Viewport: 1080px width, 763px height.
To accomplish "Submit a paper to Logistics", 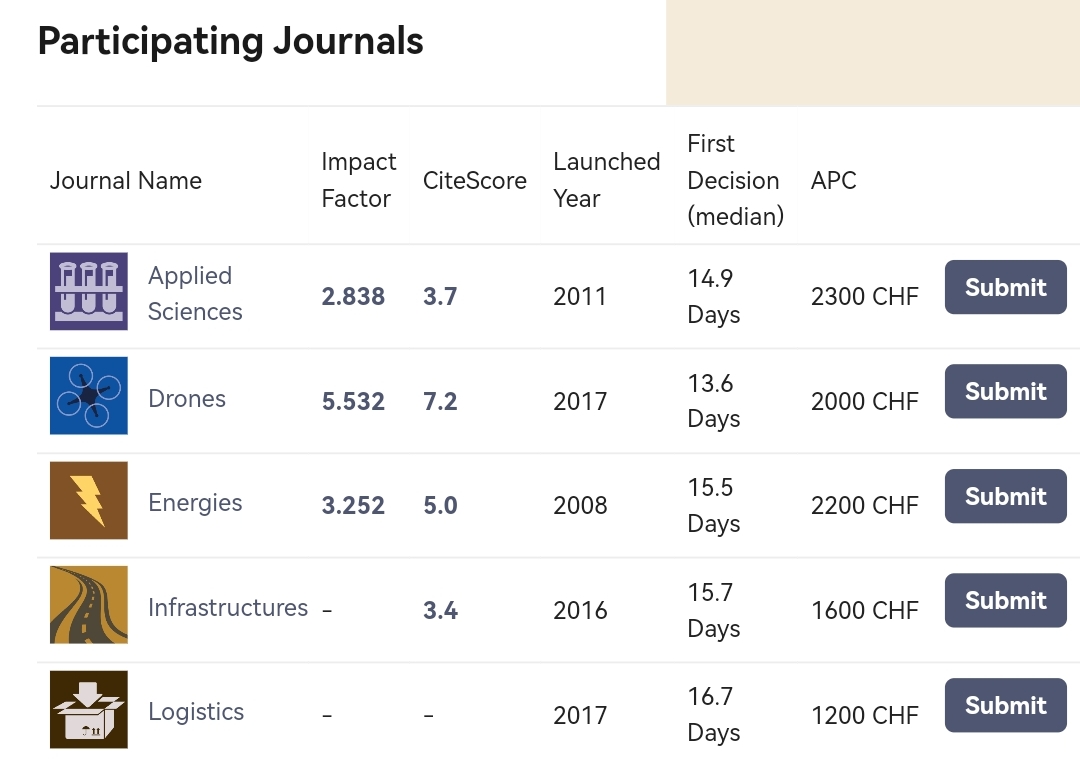I will pos(1005,705).
